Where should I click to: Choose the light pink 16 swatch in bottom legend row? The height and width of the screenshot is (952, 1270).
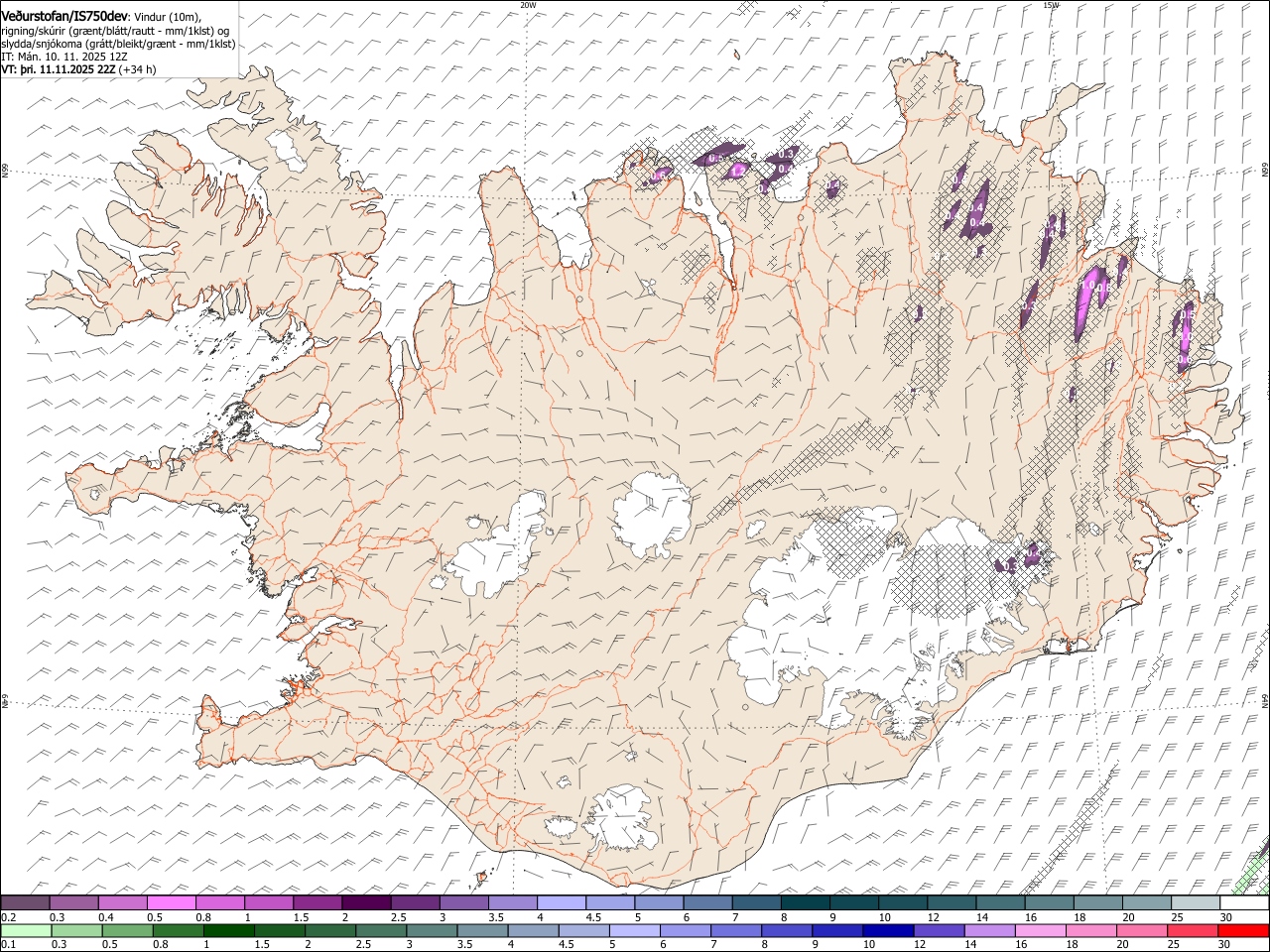1041,930
